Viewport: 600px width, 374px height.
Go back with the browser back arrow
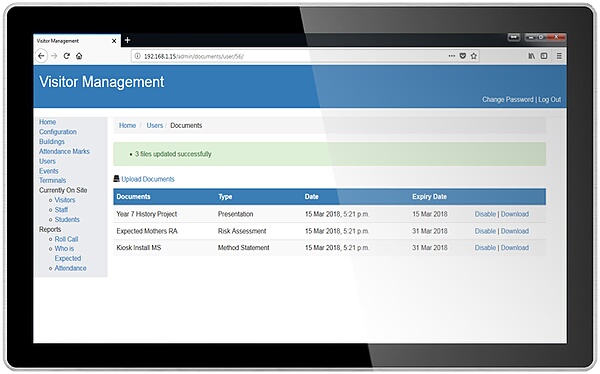click(41, 56)
